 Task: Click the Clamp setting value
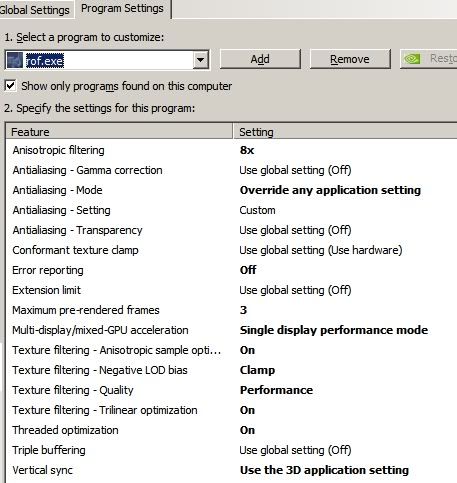pyautogui.click(x=257, y=370)
